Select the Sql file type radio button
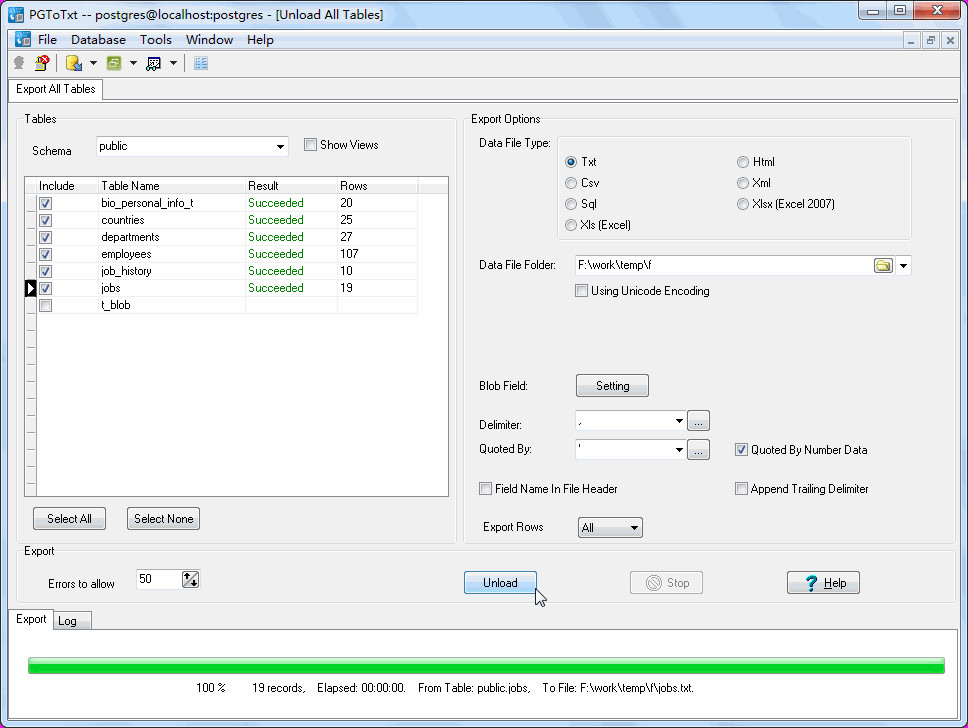Viewport: 968px width, 728px height. (x=571, y=204)
